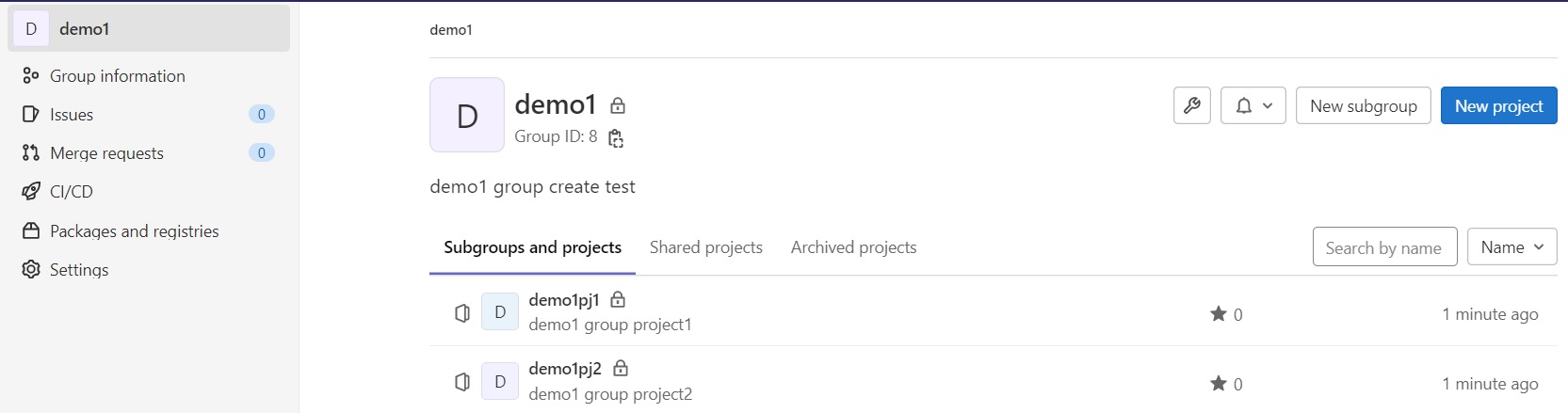
Task: Open the Name sort dropdown
Action: pos(1511,246)
